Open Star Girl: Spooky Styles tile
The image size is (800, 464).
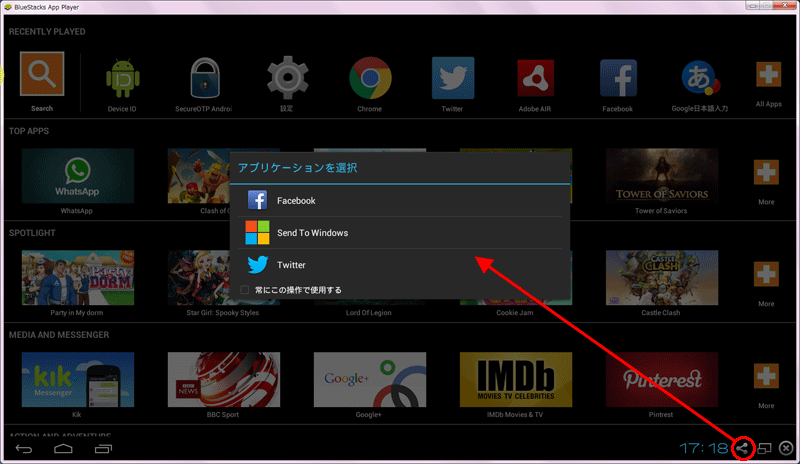(x=198, y=278)
